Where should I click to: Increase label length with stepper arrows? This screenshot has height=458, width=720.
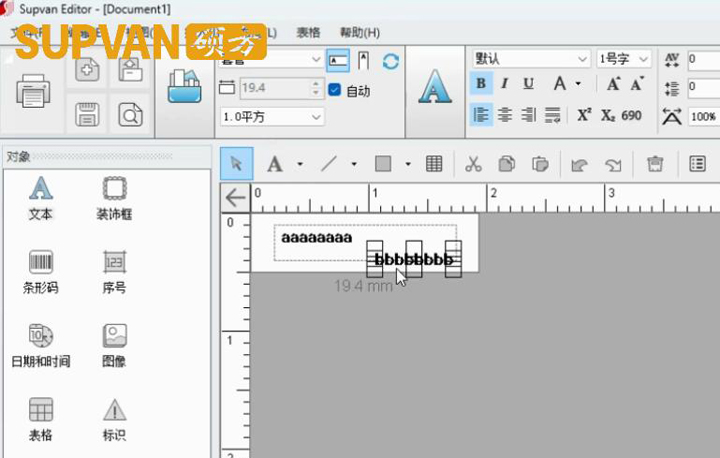pos(315,84)
